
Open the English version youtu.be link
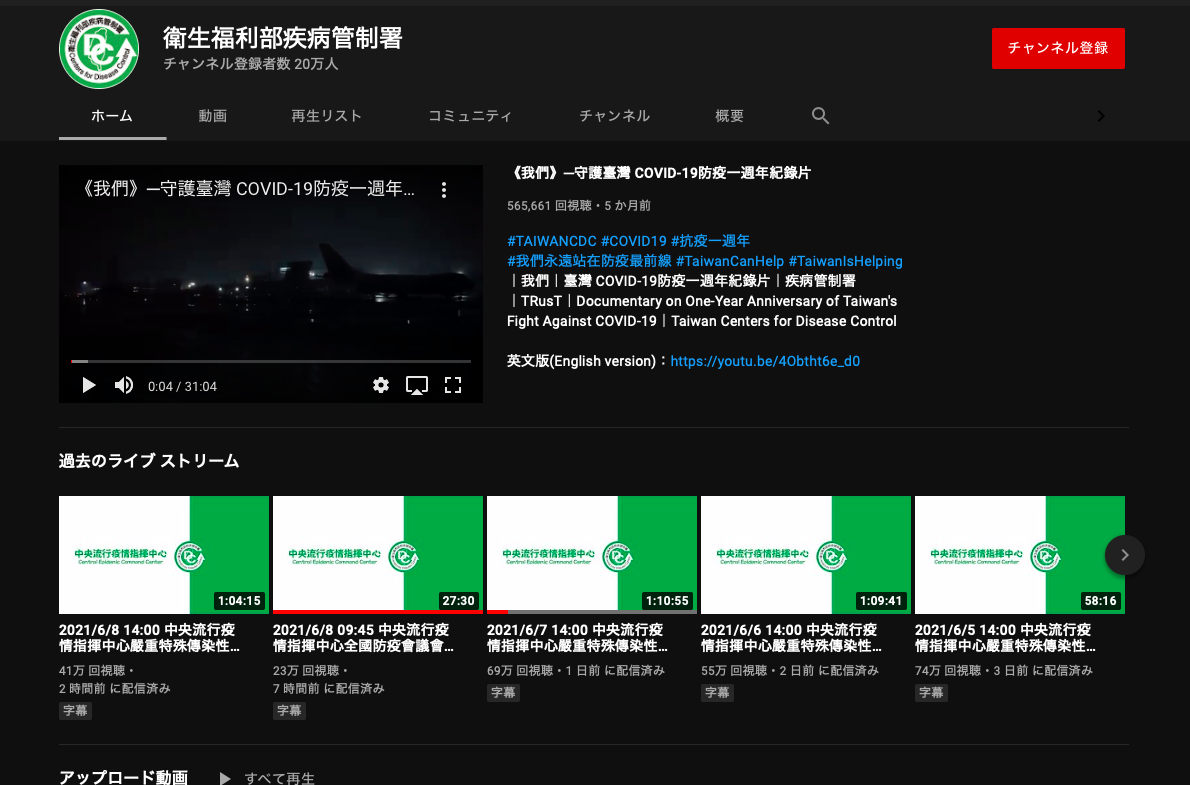click(765, 361)
